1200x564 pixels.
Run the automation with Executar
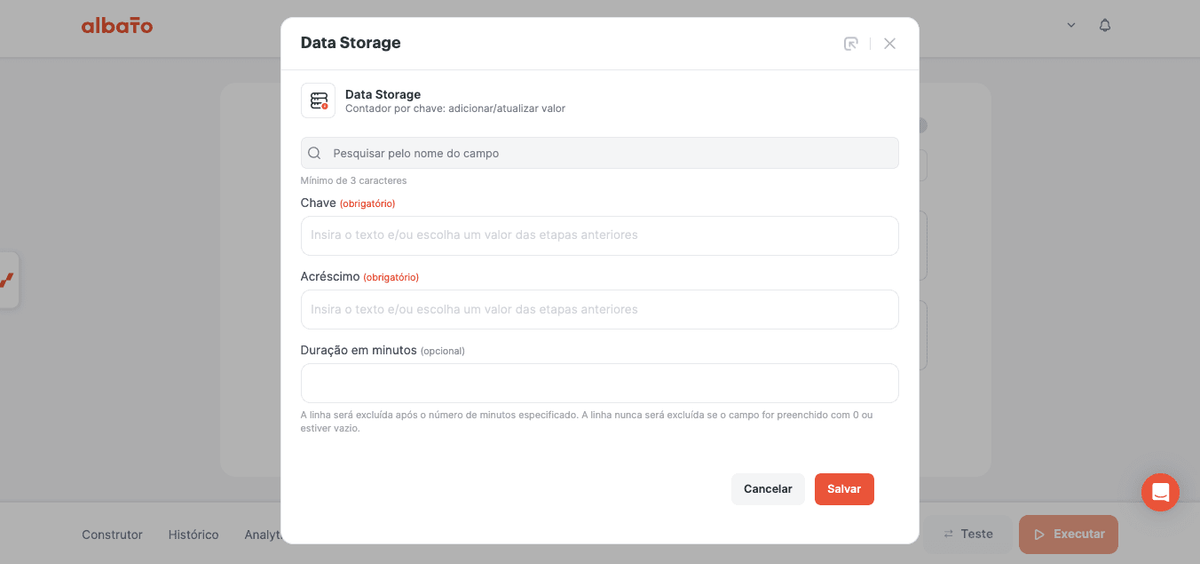coord(1068,534)
